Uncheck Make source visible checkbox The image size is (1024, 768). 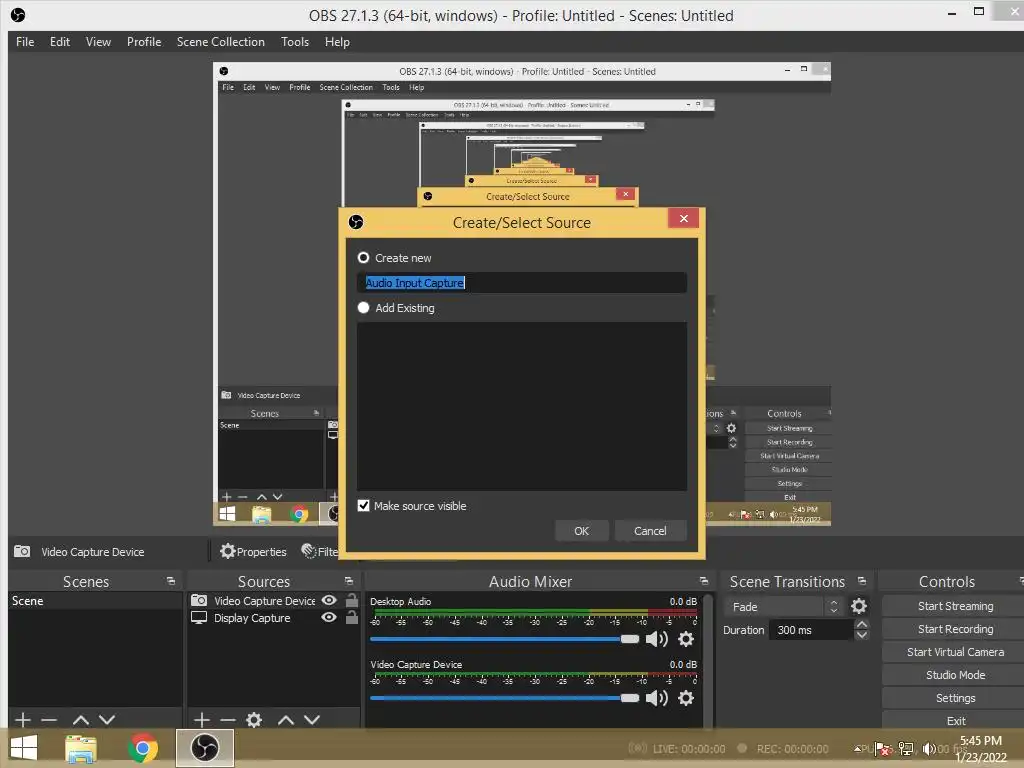point(364,505)
